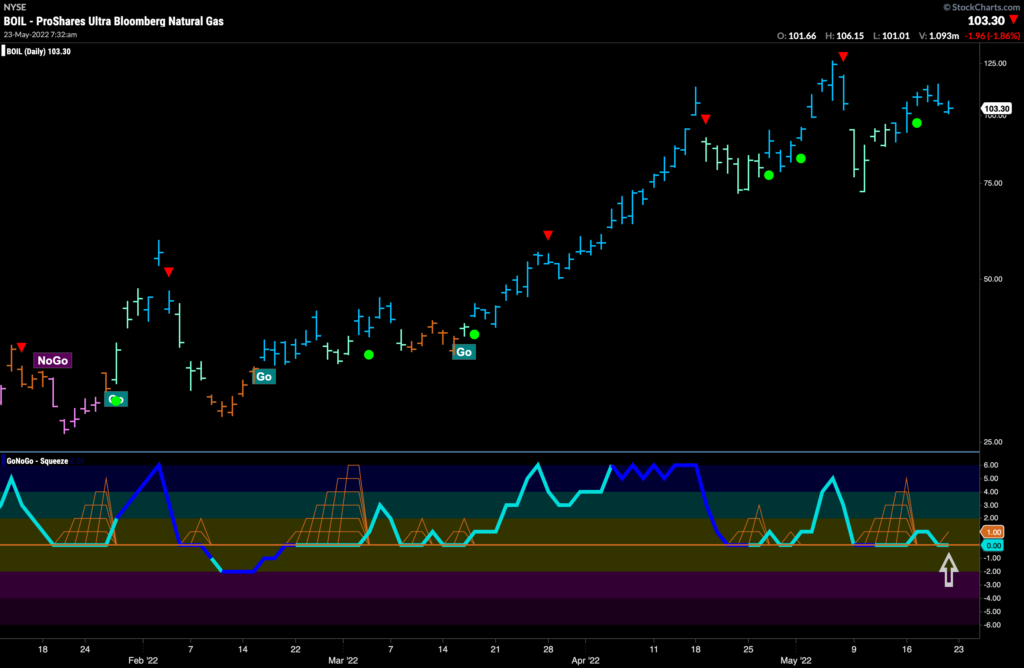The image size is (1024, 668).
Task: Click the '28' date axis label
Action: point(548,649)
